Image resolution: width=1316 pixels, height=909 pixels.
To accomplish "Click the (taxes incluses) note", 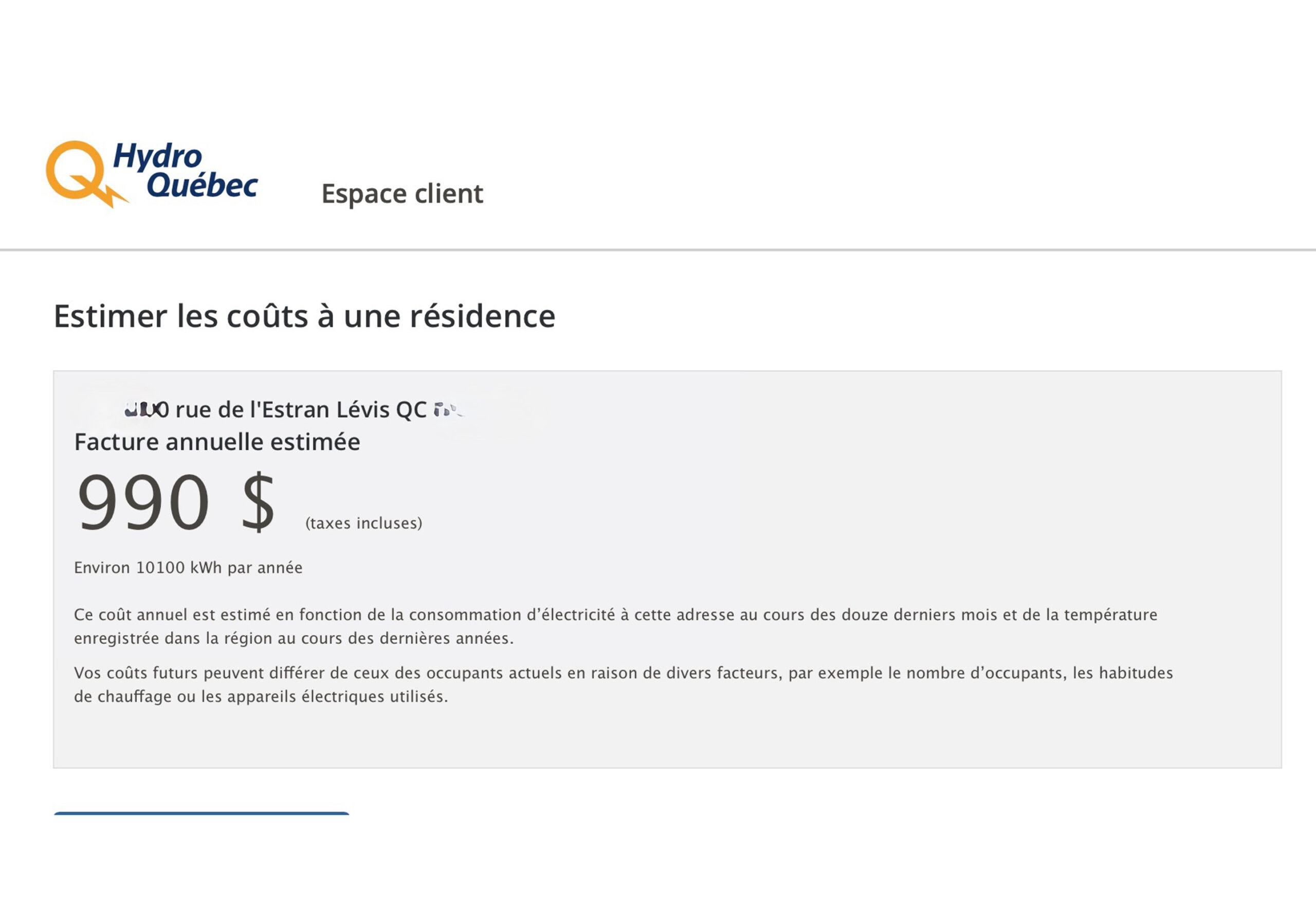I will click(364, 523).
